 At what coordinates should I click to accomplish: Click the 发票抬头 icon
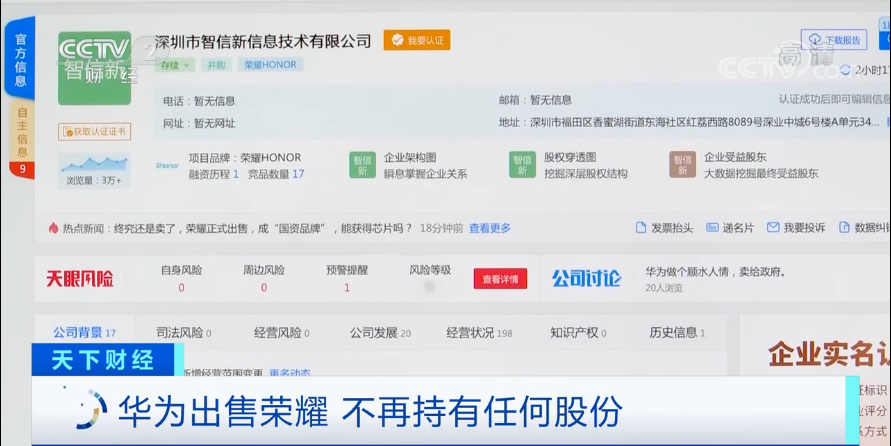(x=641, y=228)
